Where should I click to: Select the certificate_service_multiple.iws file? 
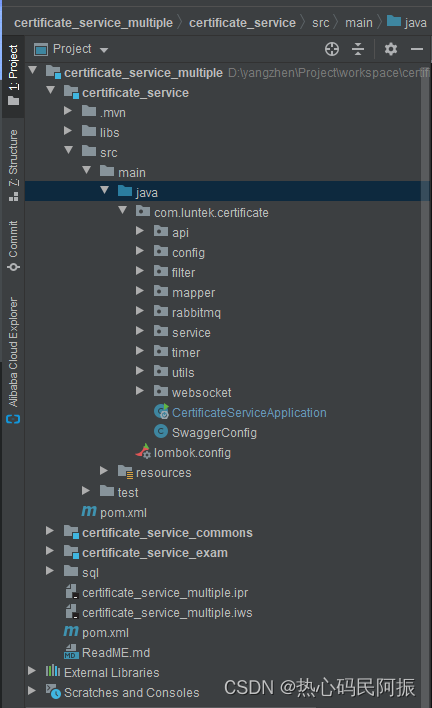pos(167,613)
